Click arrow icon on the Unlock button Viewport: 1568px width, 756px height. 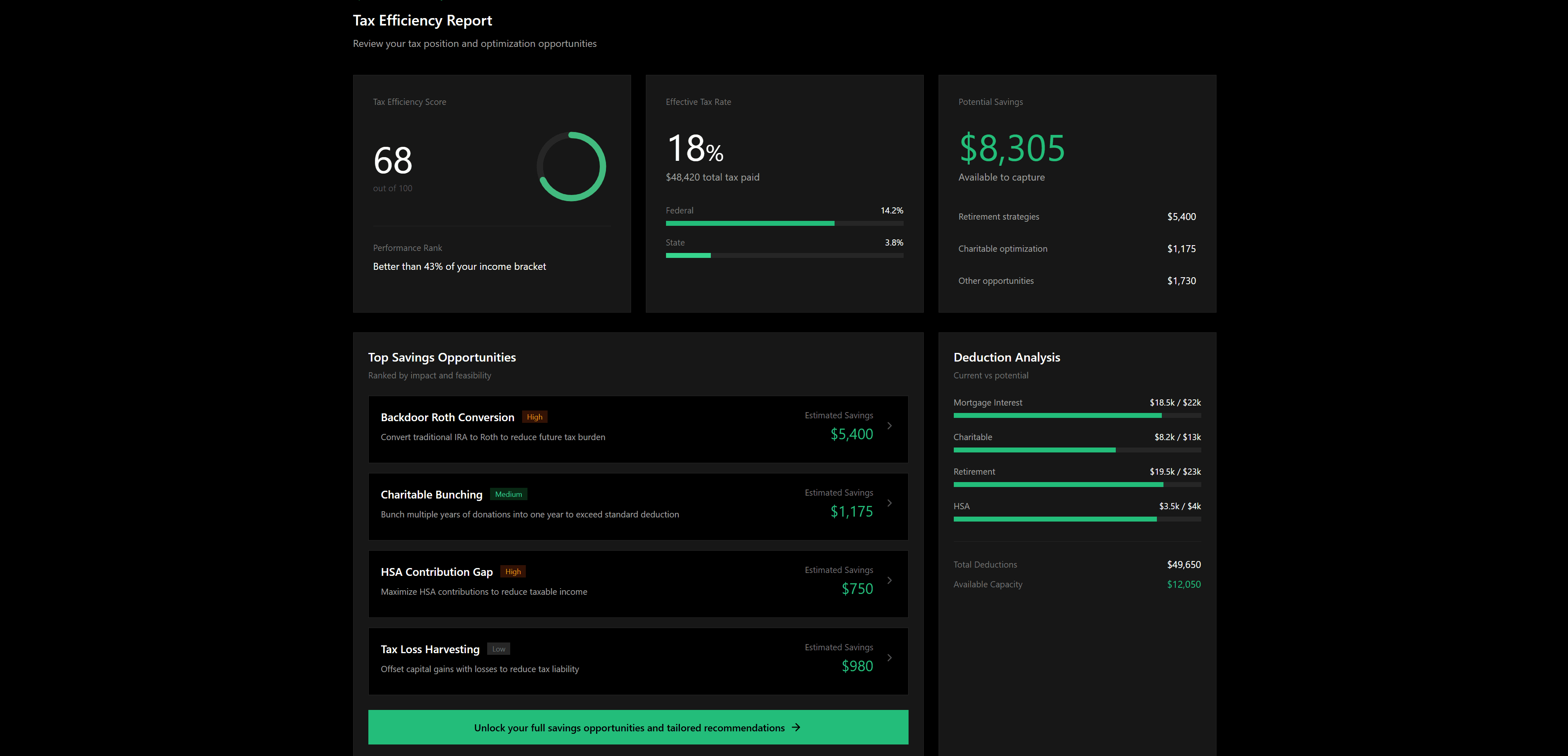[796, 727]
